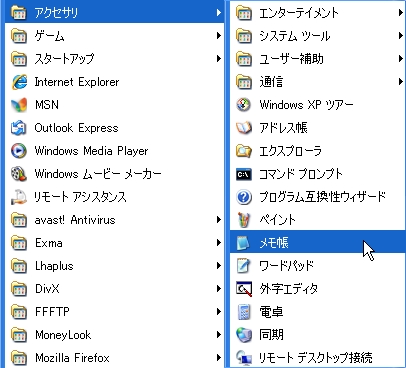Image resolution: width=406 pixels, height=368 pixels.
Task: Click the ワードパッド document icon
Action: 244,266
